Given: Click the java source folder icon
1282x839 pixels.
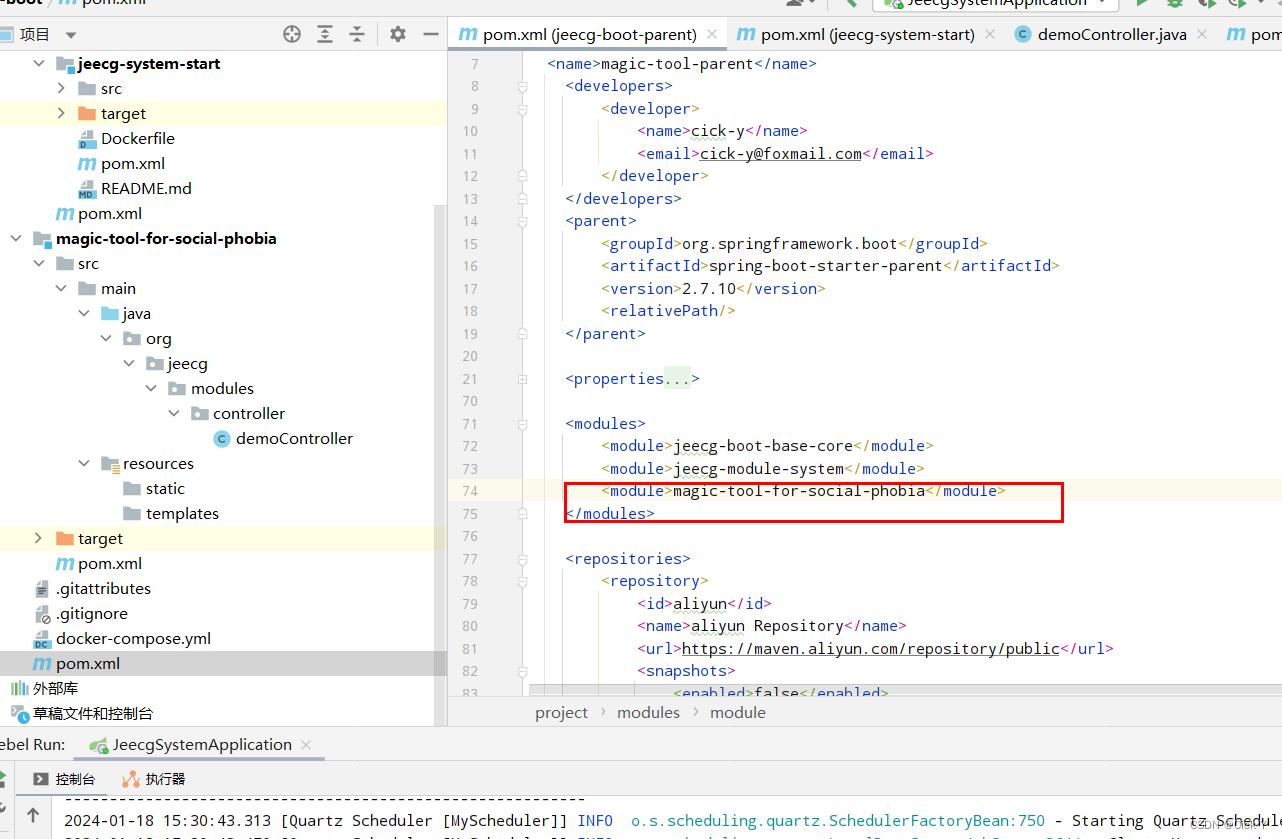Looking at the screenshot, I should coord(110,313).
